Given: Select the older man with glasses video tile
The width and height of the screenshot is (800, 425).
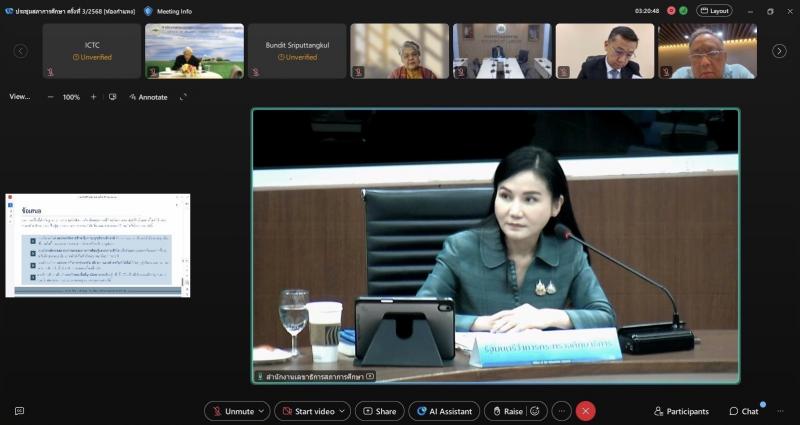Looking at the screenshot, I should tap(707, 51).
